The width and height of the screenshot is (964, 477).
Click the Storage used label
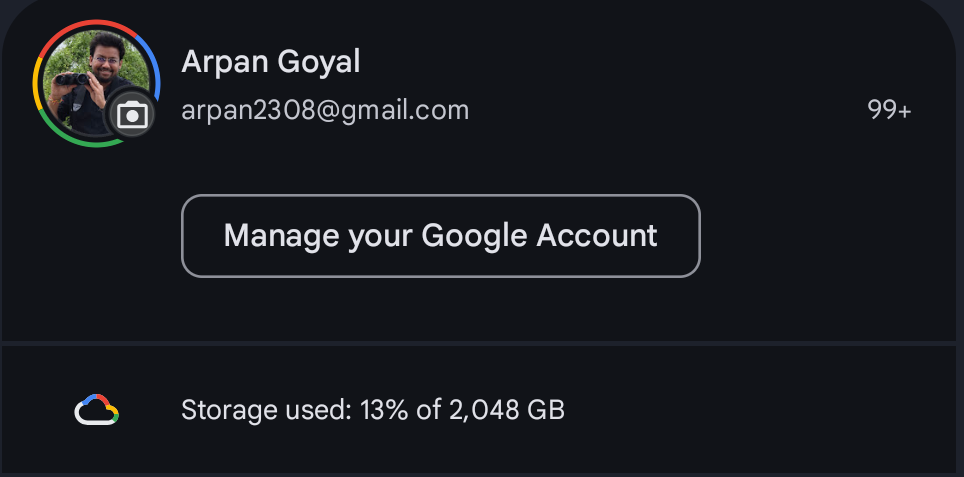(260, 410)
